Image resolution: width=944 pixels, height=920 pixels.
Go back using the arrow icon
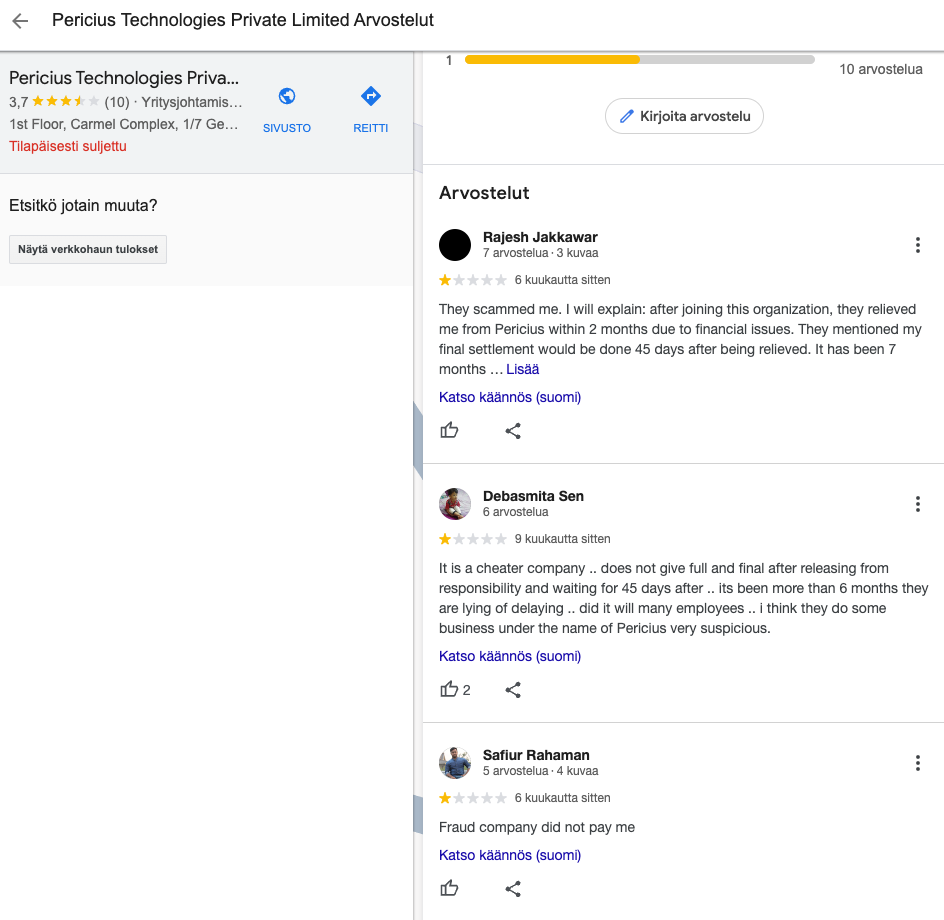[x=20, y=21]
